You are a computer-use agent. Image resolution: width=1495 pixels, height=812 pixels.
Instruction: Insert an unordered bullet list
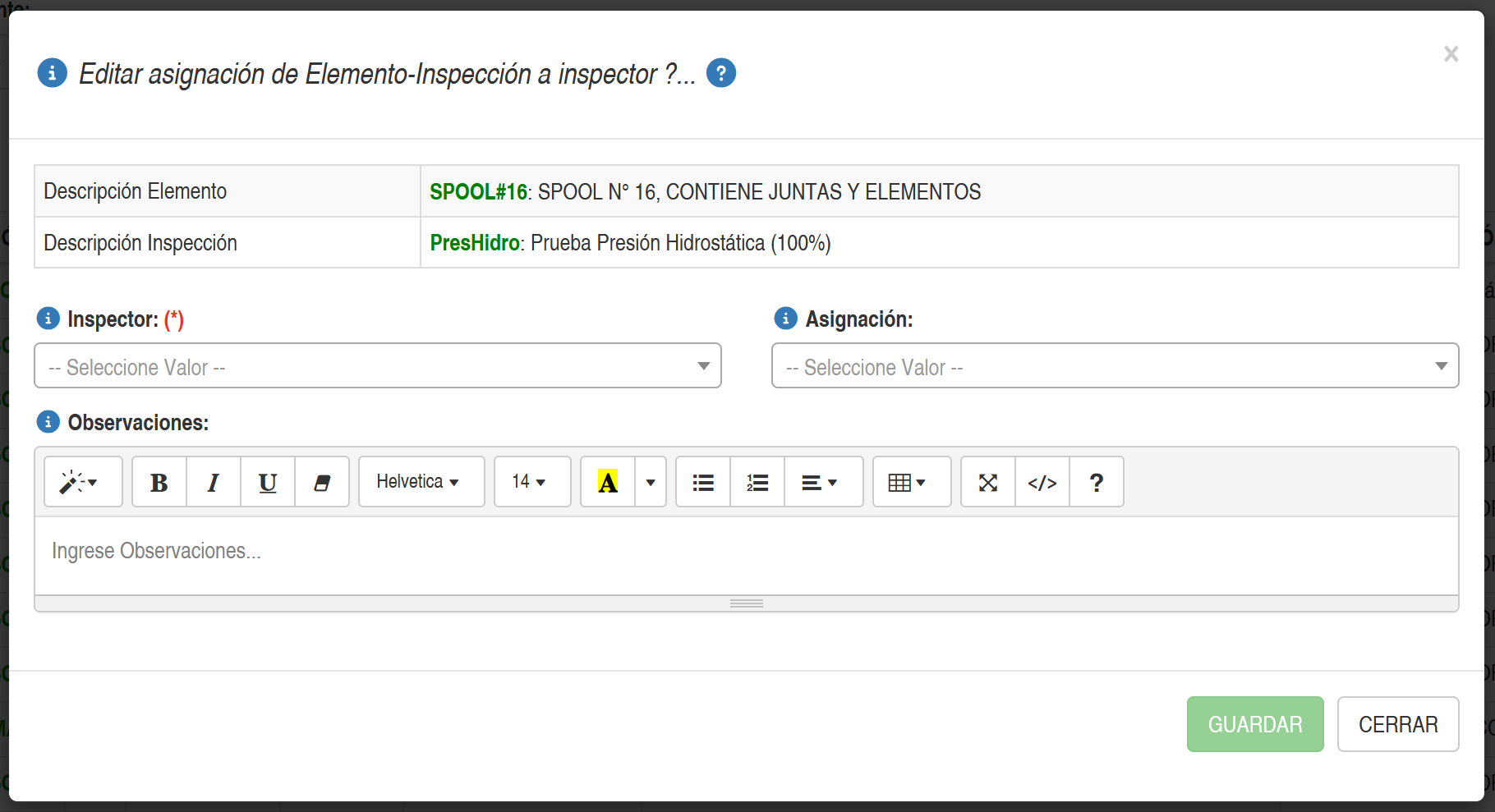pos(703,482)
